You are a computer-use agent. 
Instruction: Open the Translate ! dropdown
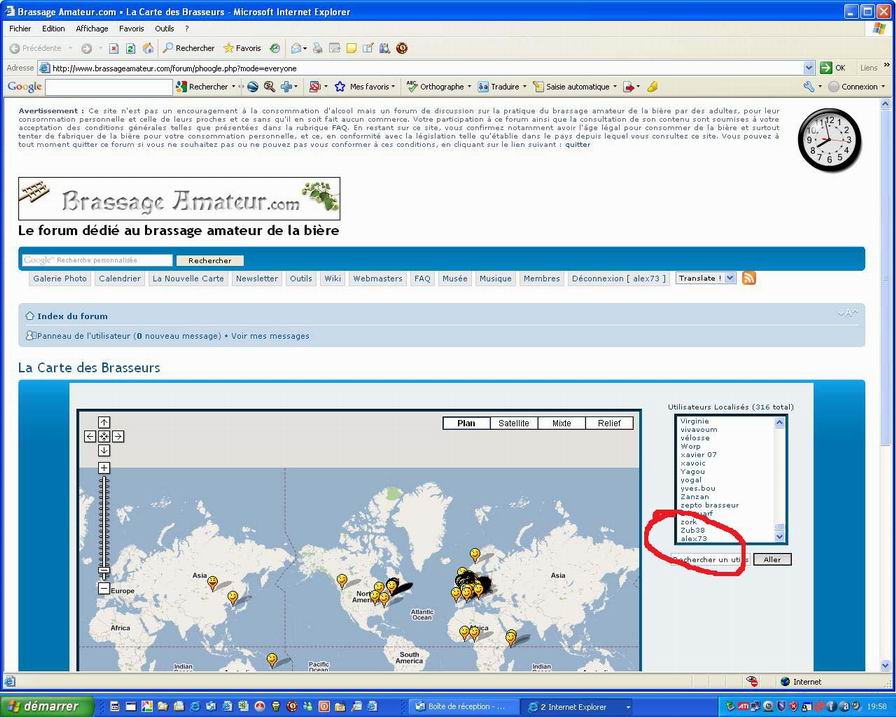pos(706,278)
